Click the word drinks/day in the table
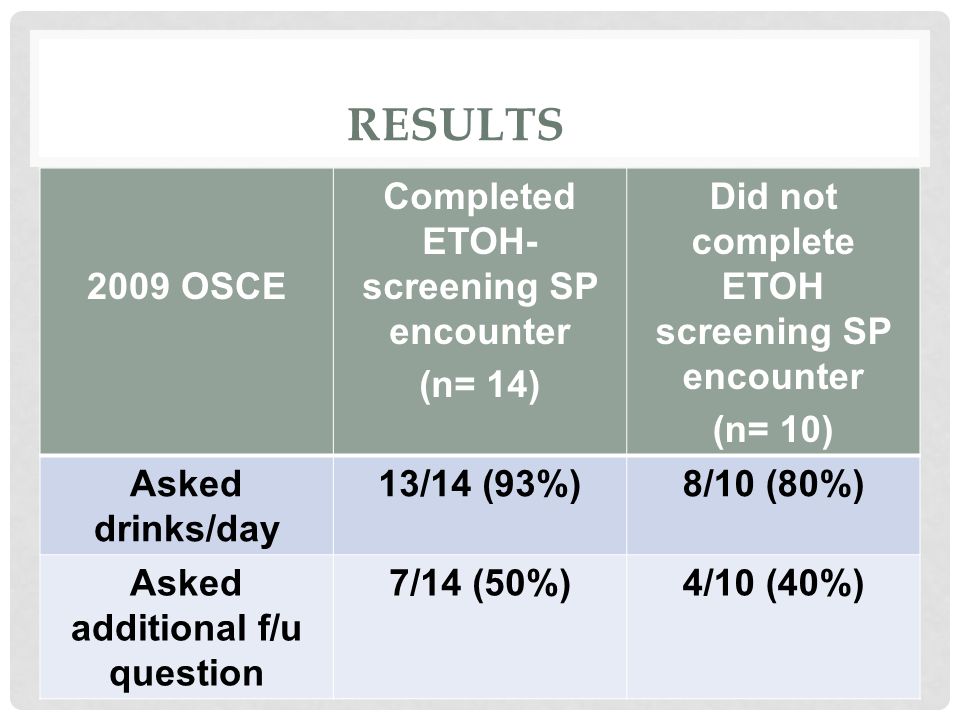The image size is (960, 720). pos(187,529)
